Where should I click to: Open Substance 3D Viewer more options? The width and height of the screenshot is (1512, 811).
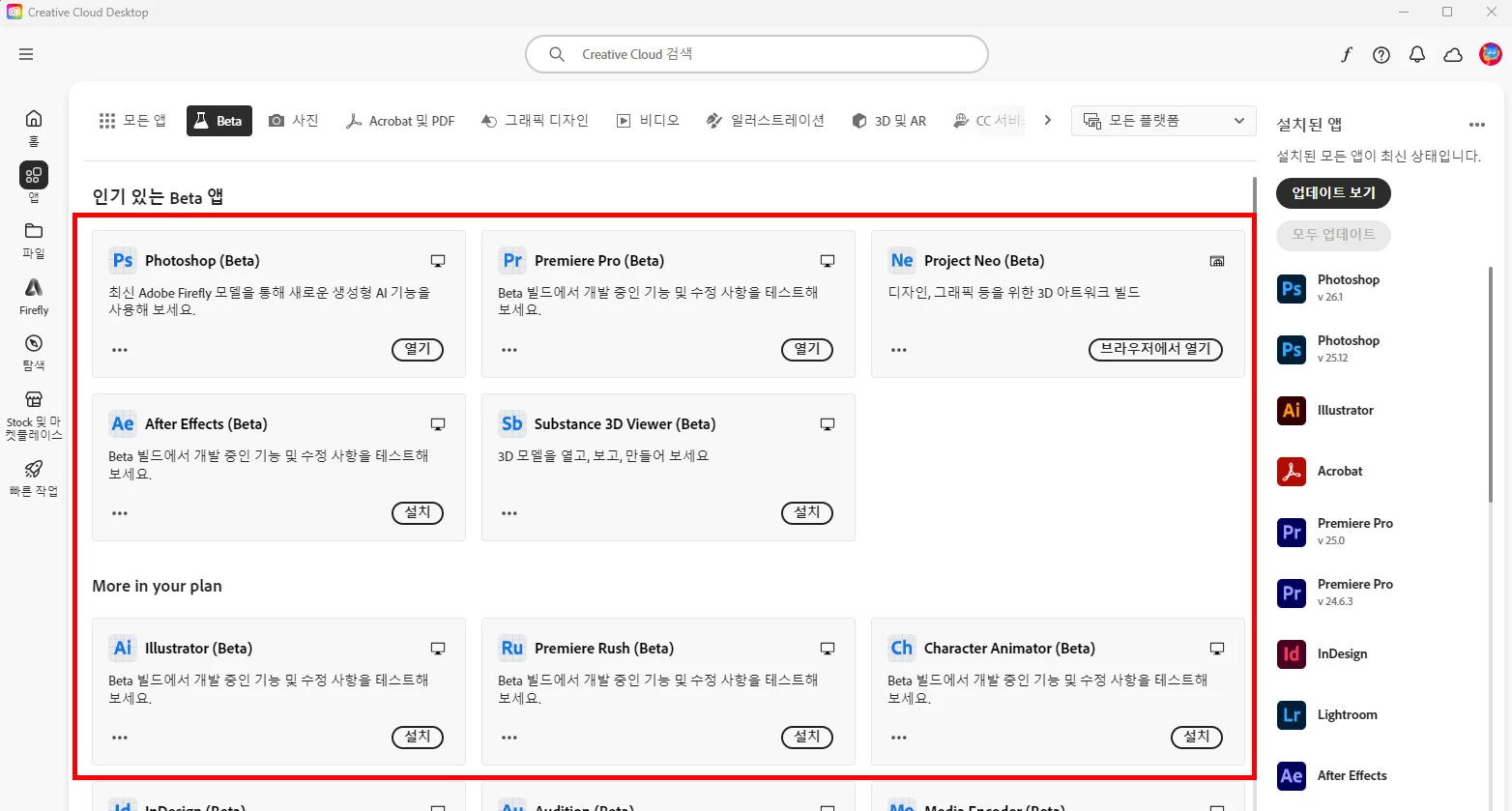point(509,513)
